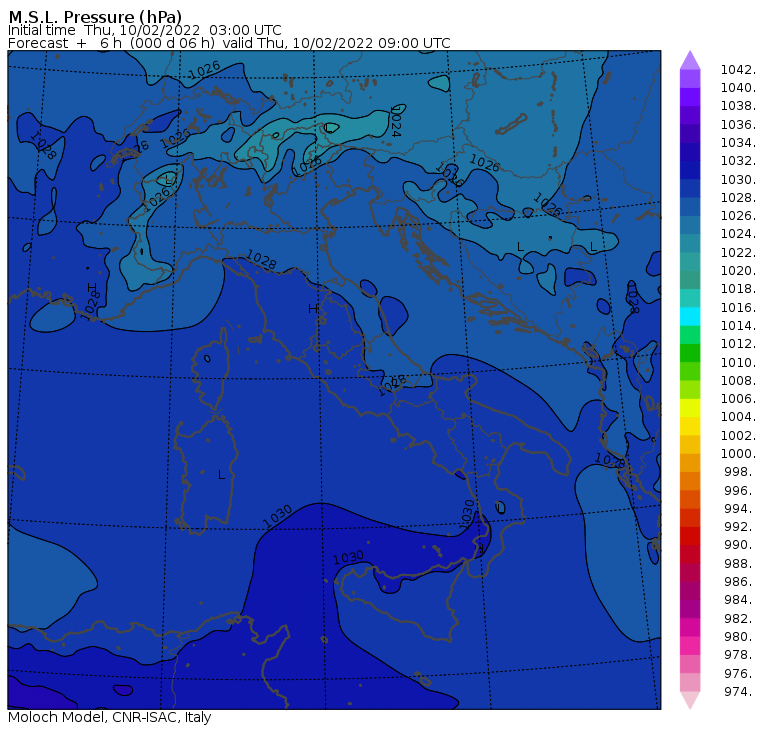The height and width of the screenshot is (731, 760).
Task: Click the purple upper arrow of the colorbar
Action: (x=690, y=60)
